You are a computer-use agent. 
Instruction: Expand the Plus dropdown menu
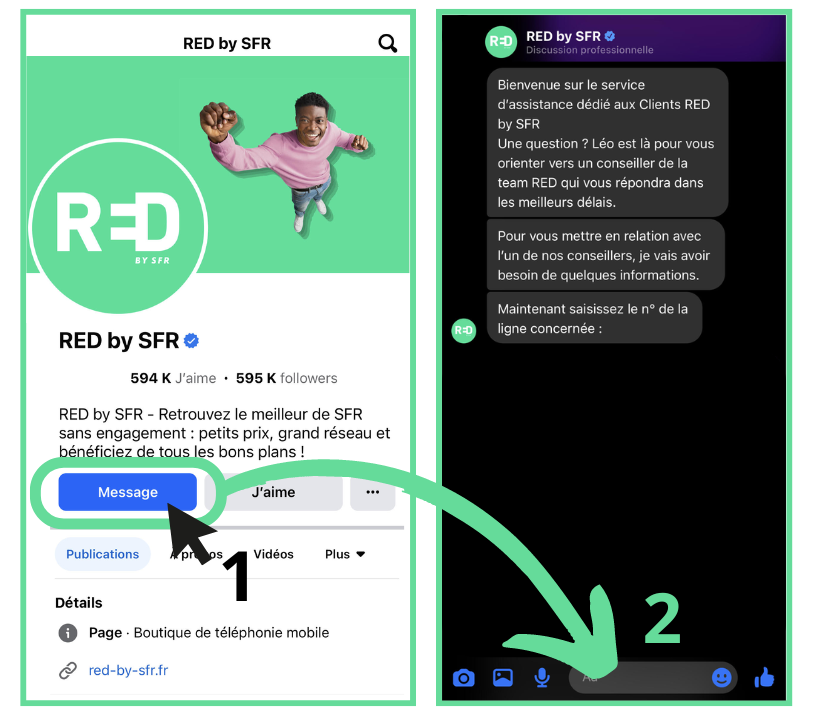[x=343, y=554]
